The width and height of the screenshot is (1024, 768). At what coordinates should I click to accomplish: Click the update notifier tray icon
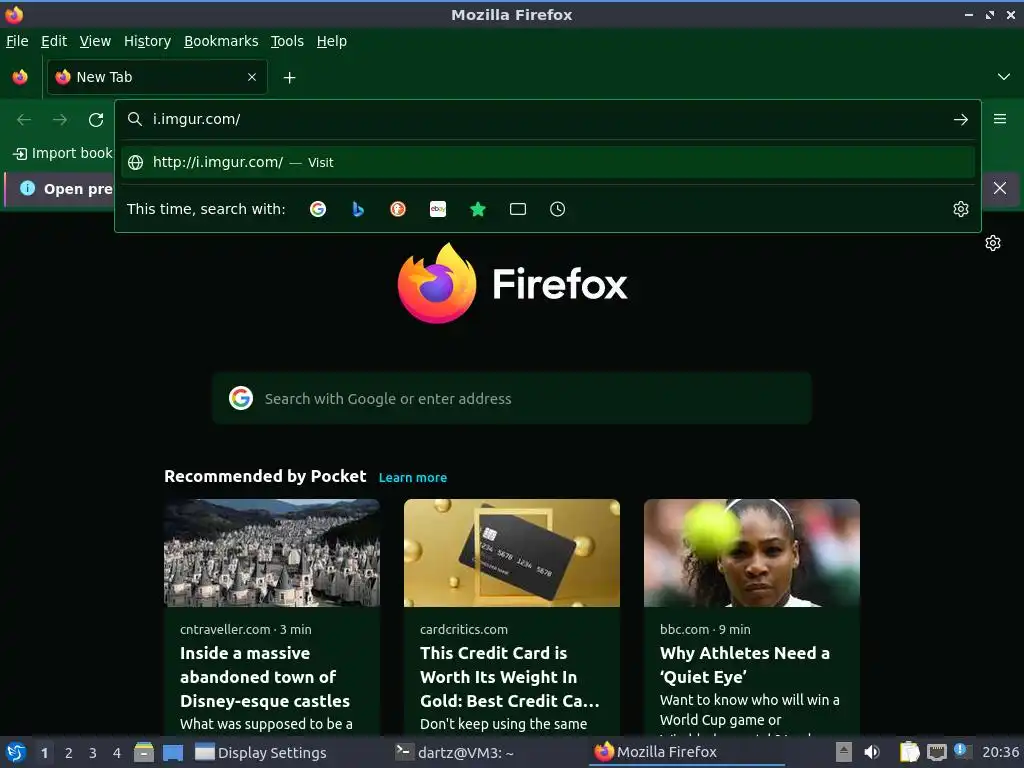pos(962,751)
